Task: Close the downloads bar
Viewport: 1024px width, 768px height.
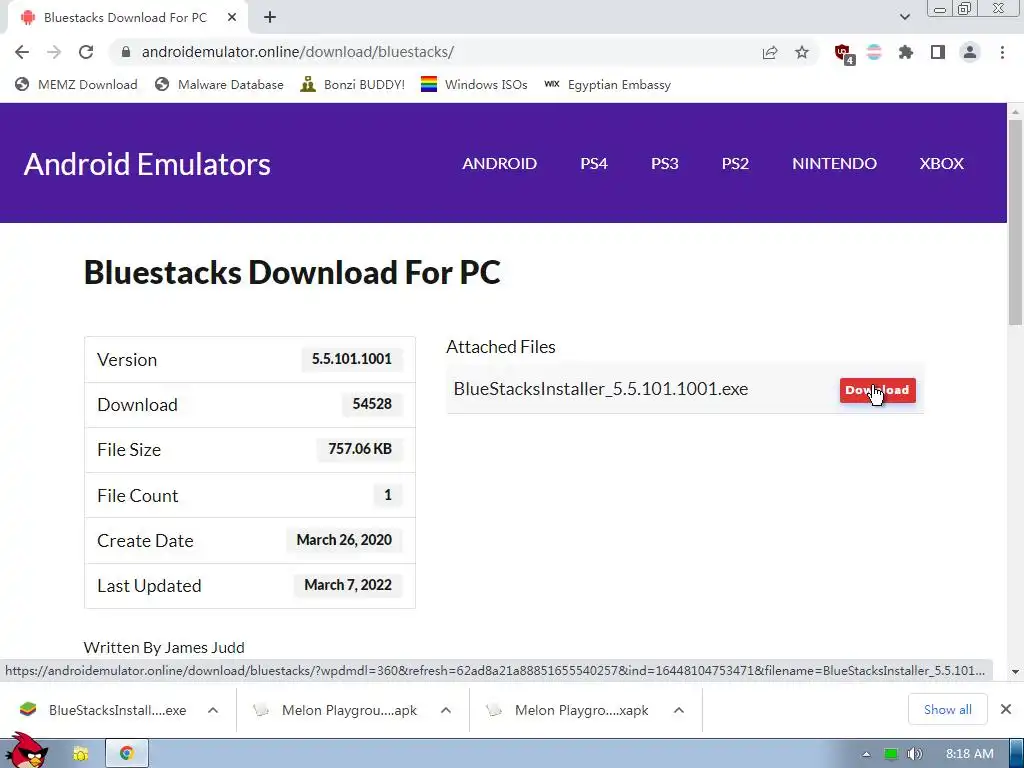Action: 1006,709
